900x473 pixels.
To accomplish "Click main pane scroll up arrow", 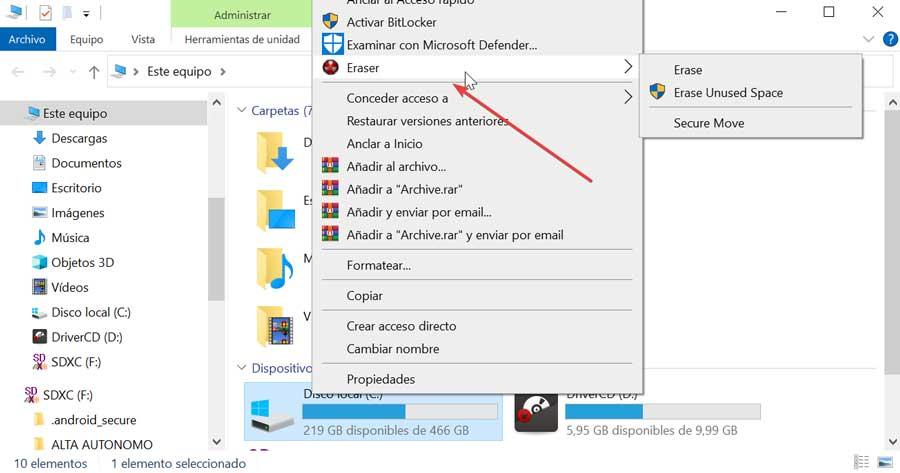I will coord(893,103).
